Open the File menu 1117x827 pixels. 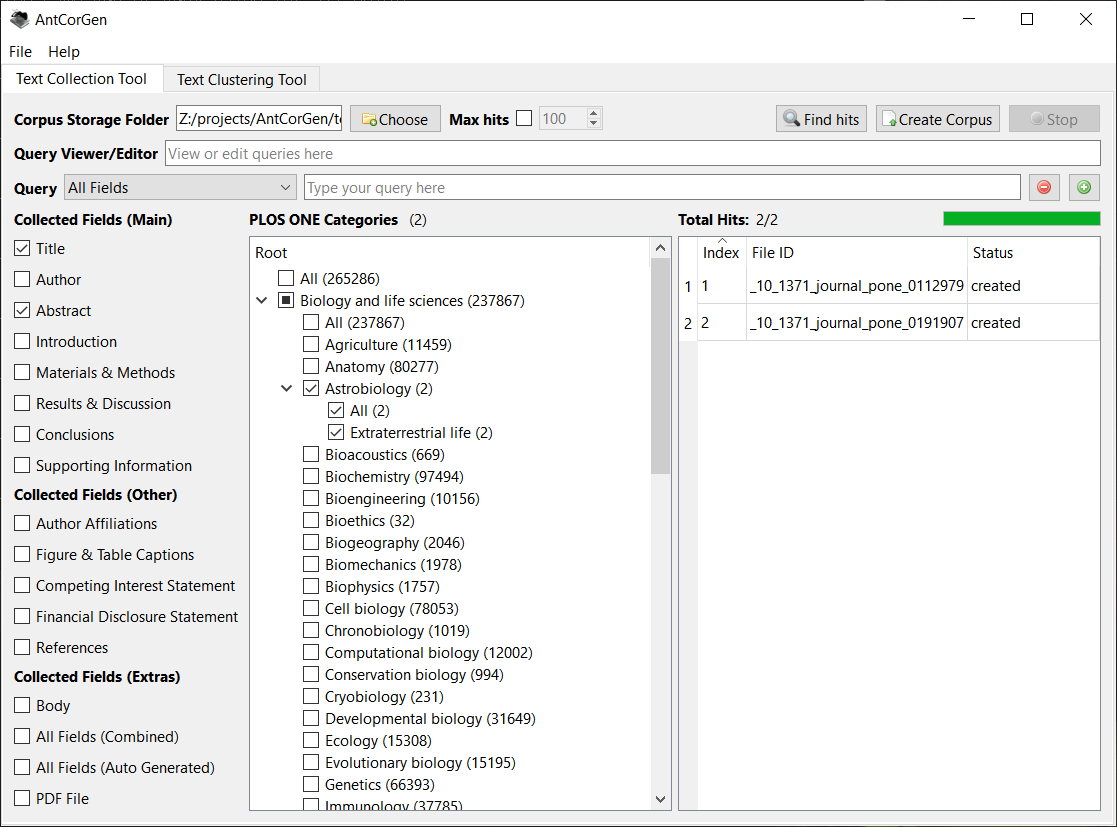click(20, 52)
